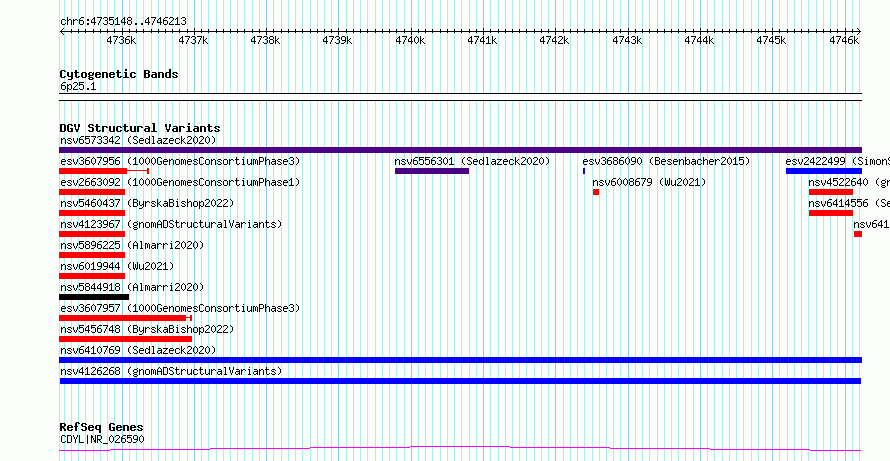Click the blue nsv4126268 variant bar
Viewport: 890px width, 461px height.
(460, 381)
